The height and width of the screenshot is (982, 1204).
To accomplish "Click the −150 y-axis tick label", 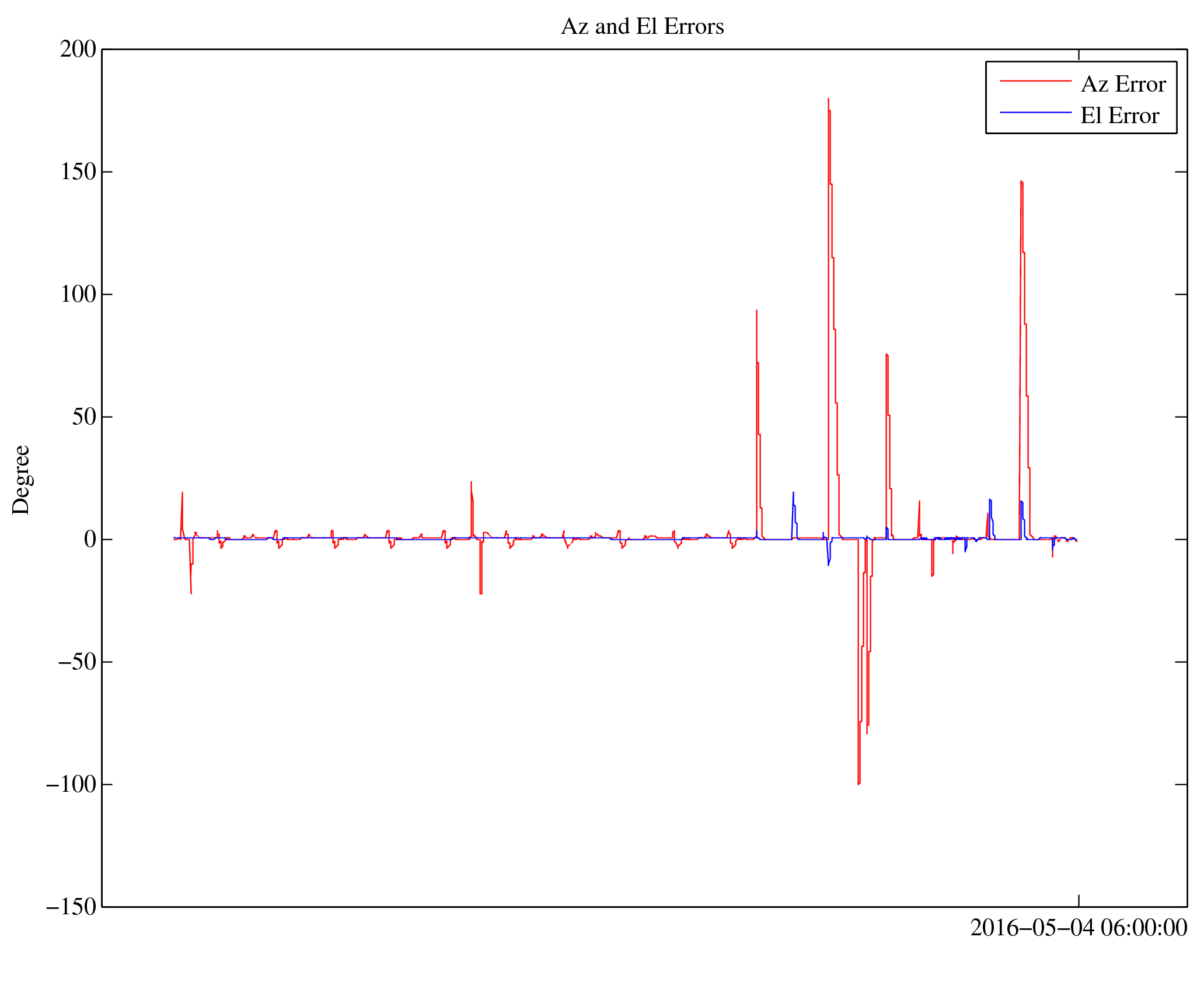I will point(71,907).
